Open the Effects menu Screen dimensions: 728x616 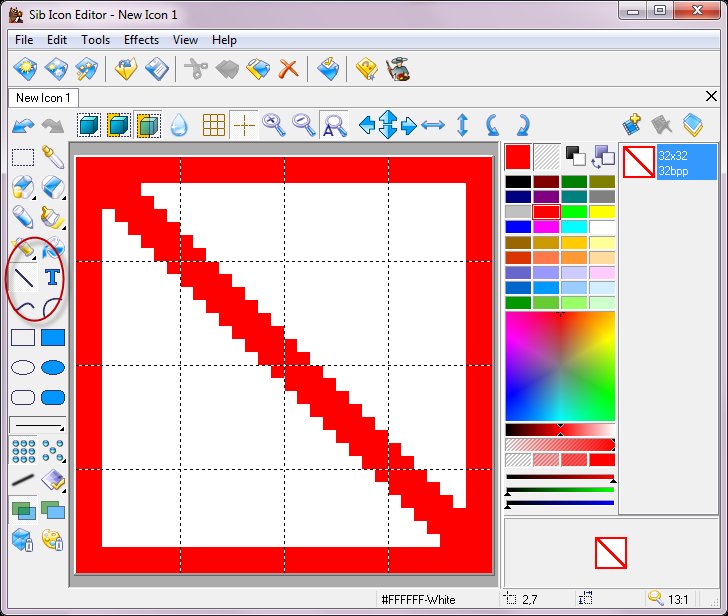[141, 40]
